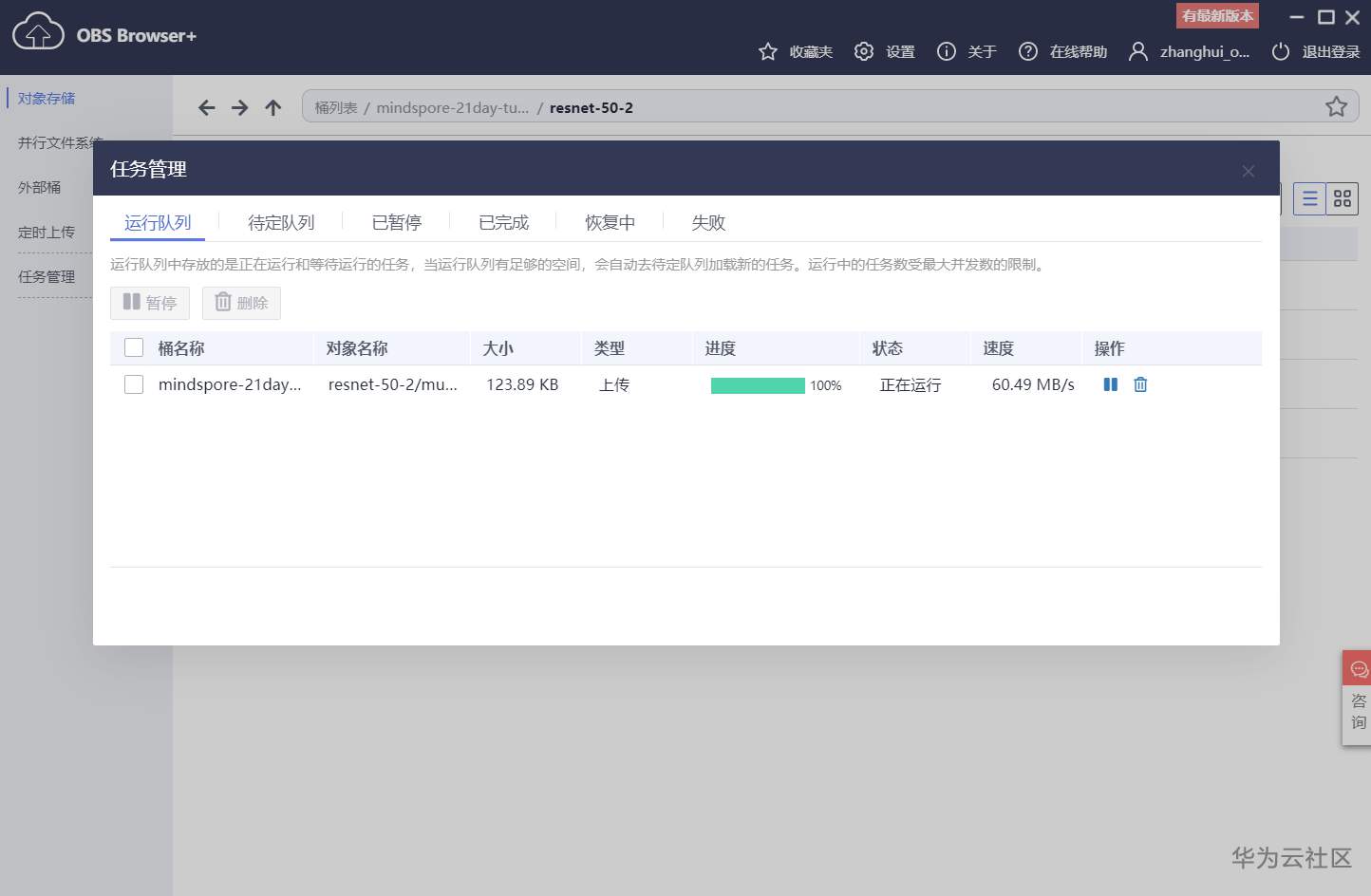Viewport: 1371px width, 896px height.
Task: Switch to grid view icon
Action: click(x=1343, y=198)
